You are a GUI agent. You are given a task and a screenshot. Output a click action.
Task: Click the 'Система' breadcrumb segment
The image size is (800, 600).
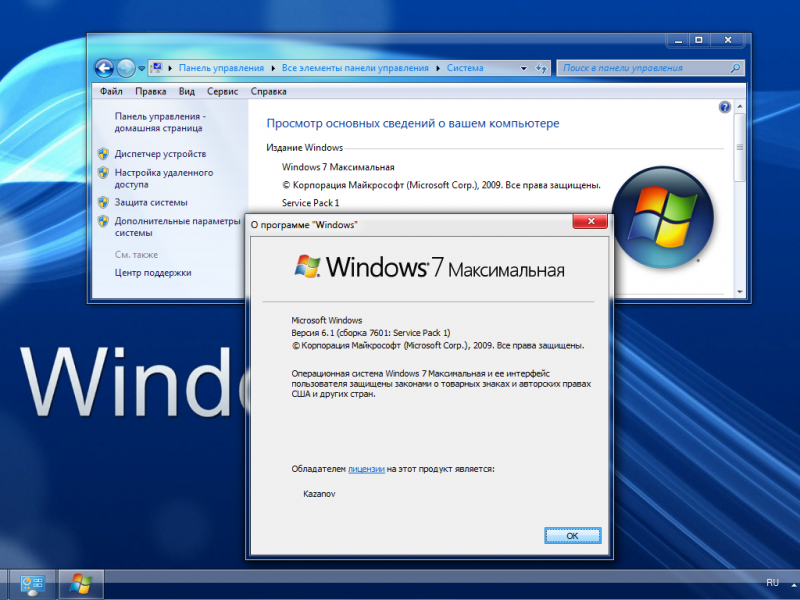click(465, 68)
